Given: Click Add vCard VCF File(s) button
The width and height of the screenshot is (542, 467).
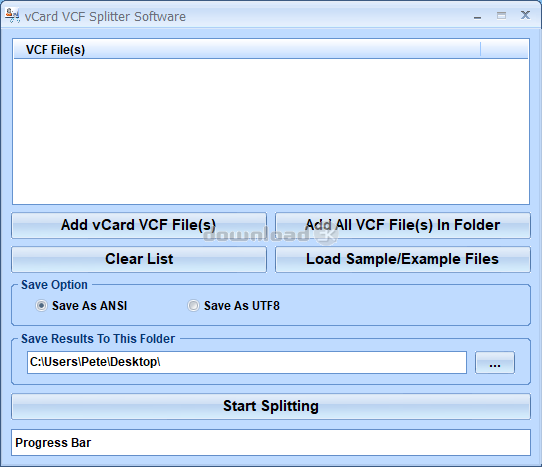Looking at the screenshot, I should (139, 225).
